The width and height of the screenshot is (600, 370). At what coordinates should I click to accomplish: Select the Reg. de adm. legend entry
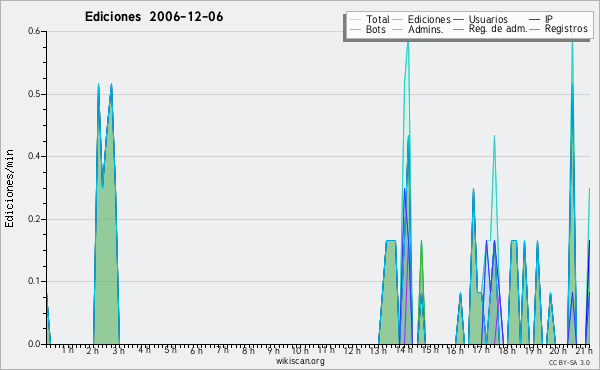pos(490,29)
